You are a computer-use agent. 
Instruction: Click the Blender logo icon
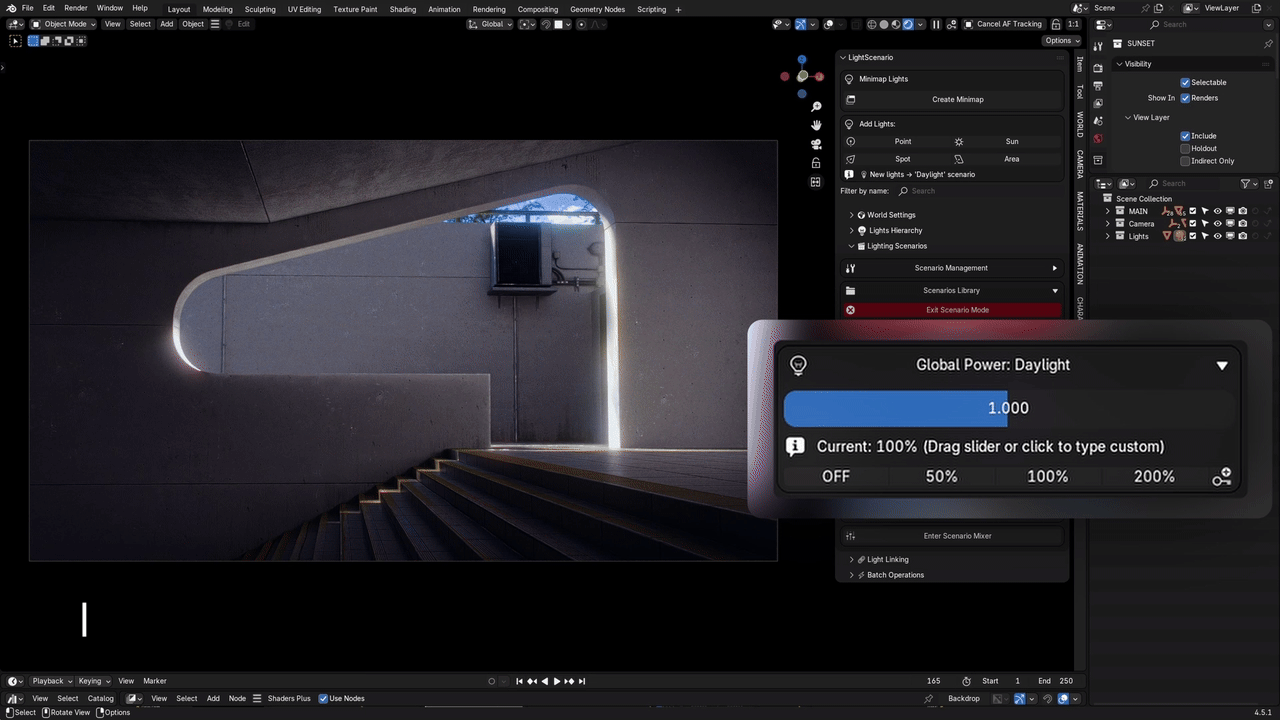click(x=10, y=8)
